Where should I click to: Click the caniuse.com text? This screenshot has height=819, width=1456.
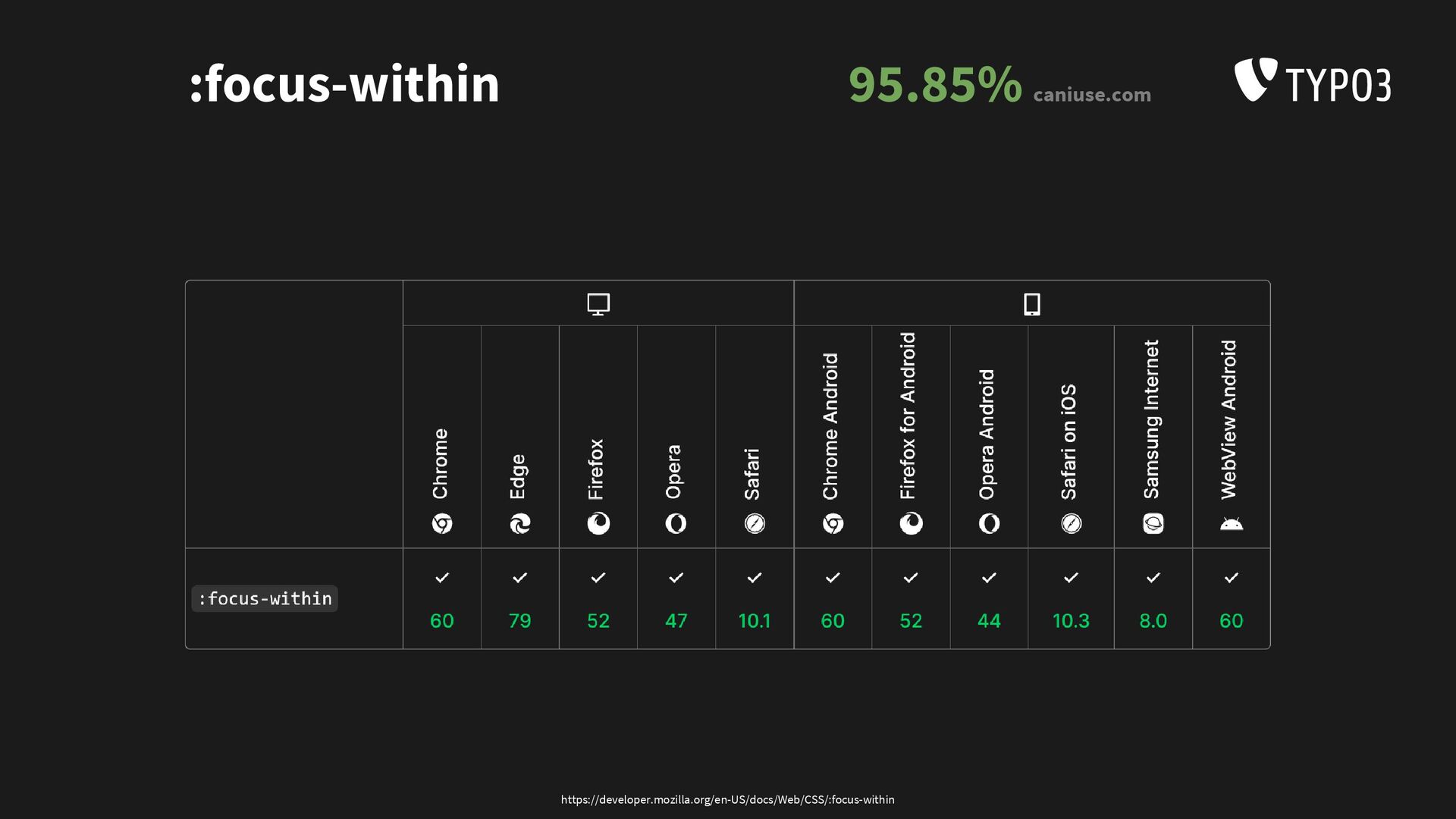click(1092, 95)
